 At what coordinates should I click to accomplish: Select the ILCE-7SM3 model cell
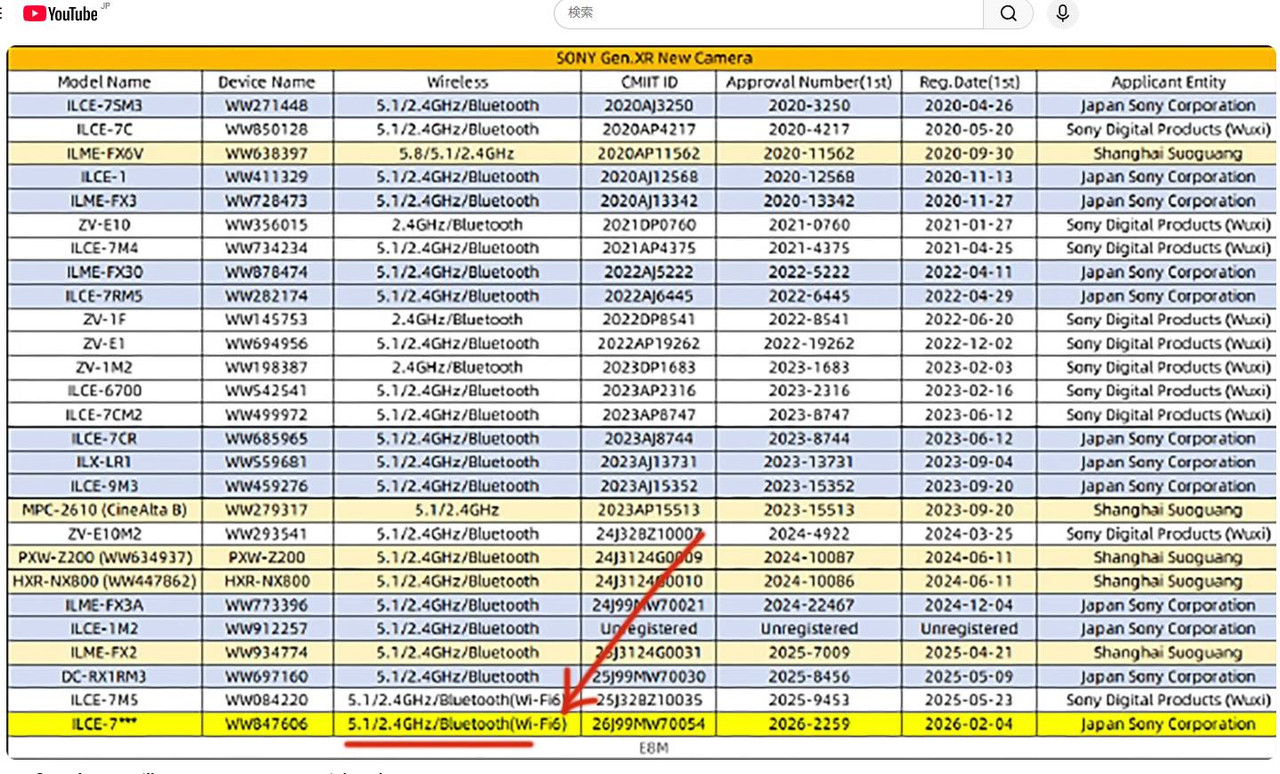pos(104,105)
